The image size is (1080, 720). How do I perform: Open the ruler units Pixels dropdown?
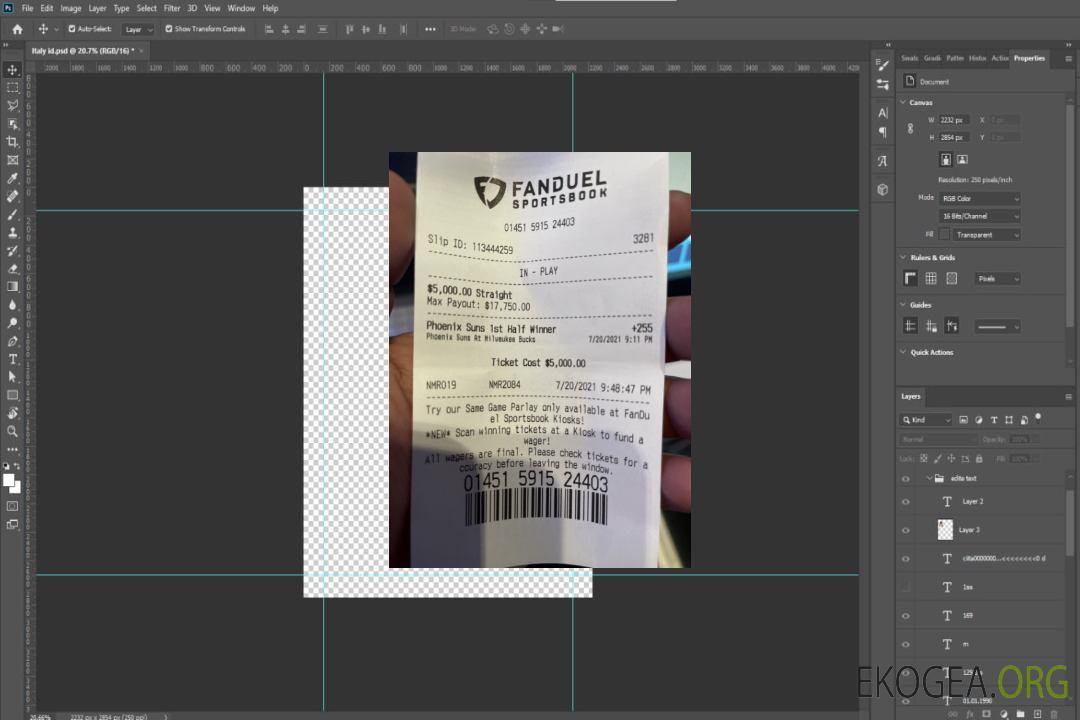tap(997, 279)
